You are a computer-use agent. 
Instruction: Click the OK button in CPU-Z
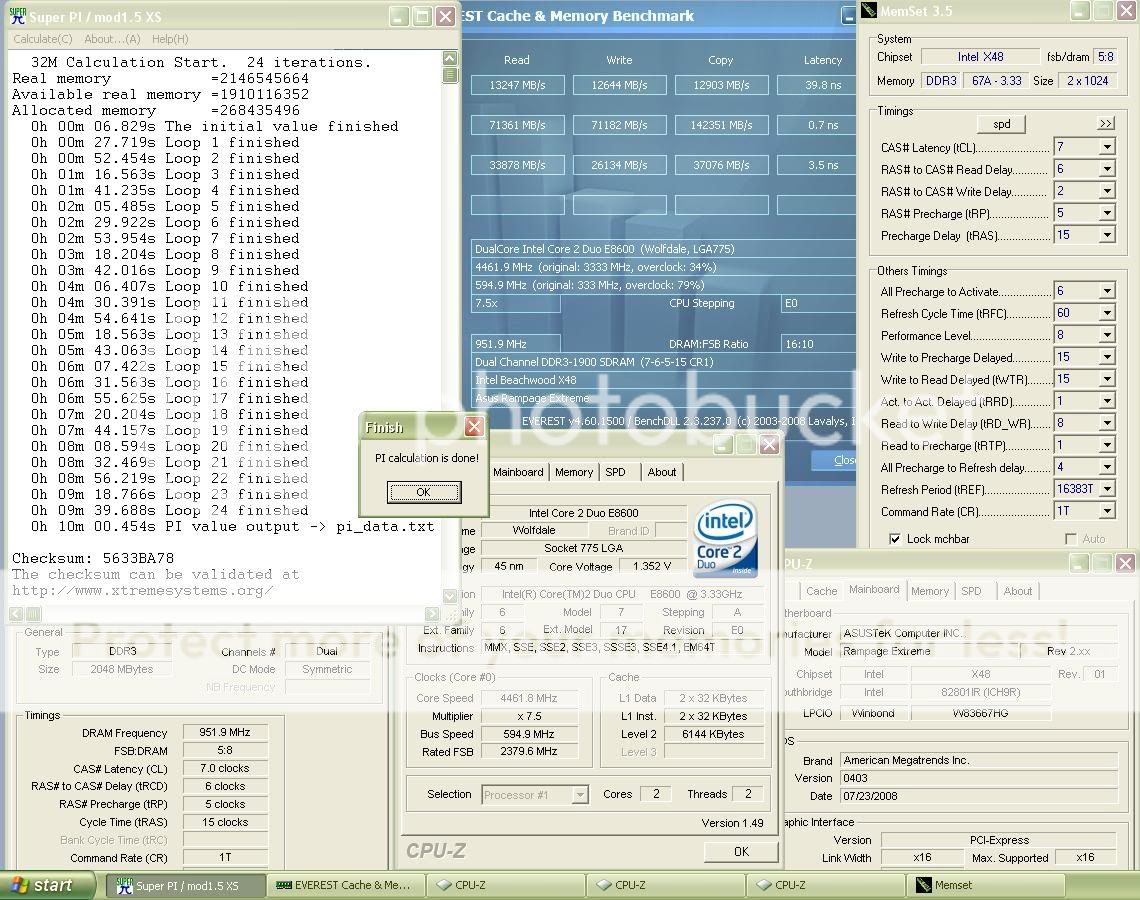click(x=741, y=851)
